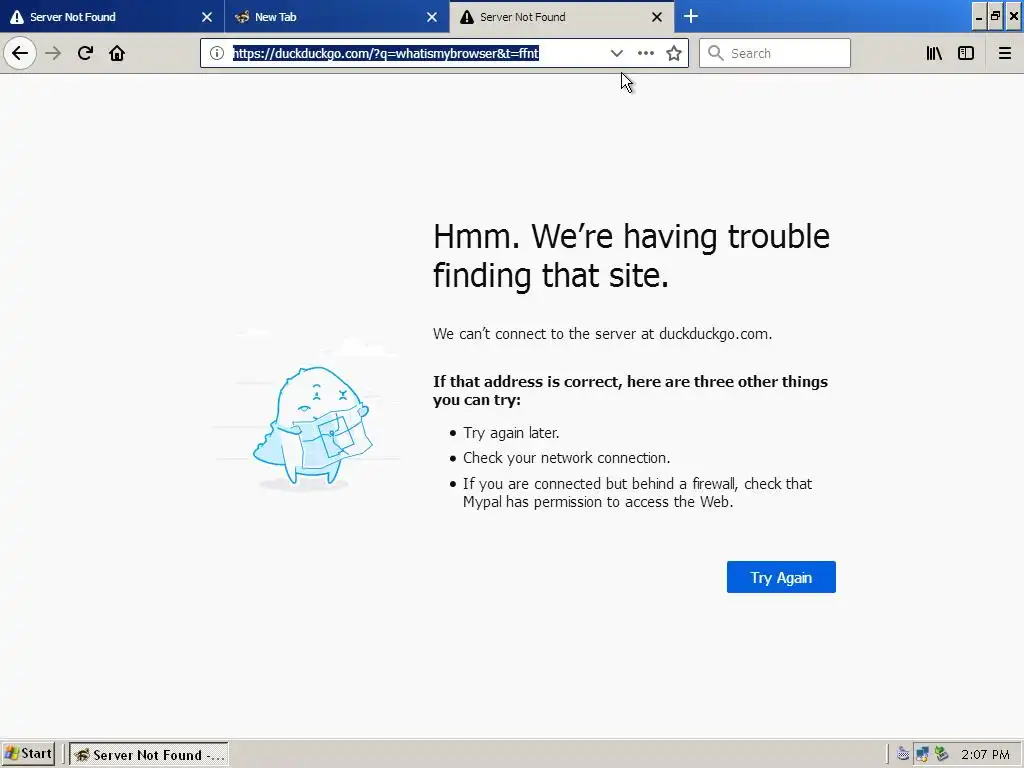The width and height of the screenshot is (1024, 768).
Task: Click the network tray icon
Action: tap(921, 754)
